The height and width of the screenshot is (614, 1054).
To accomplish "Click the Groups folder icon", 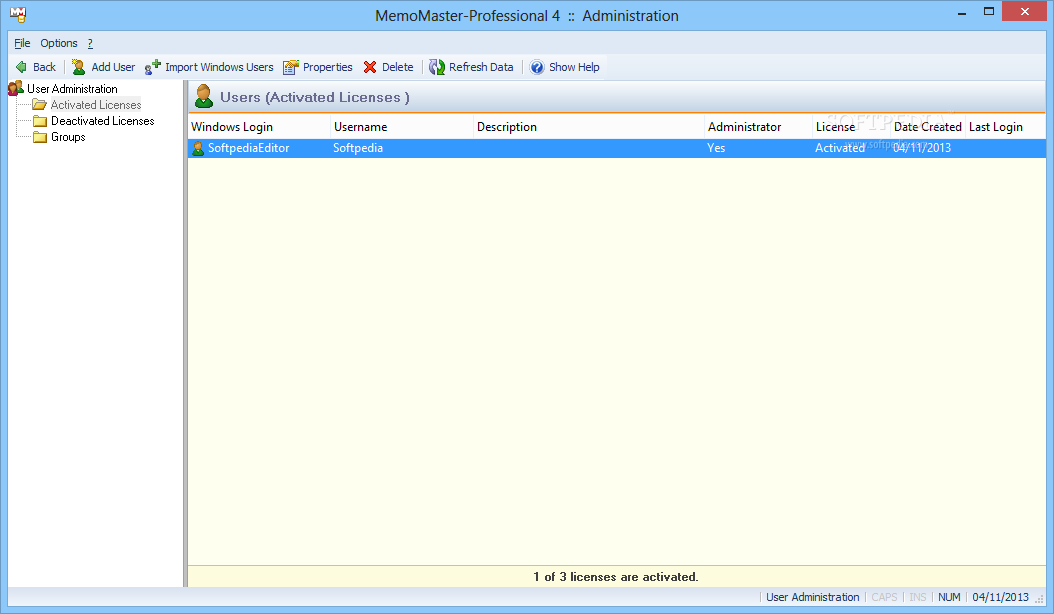I will (x=40, y=137).
